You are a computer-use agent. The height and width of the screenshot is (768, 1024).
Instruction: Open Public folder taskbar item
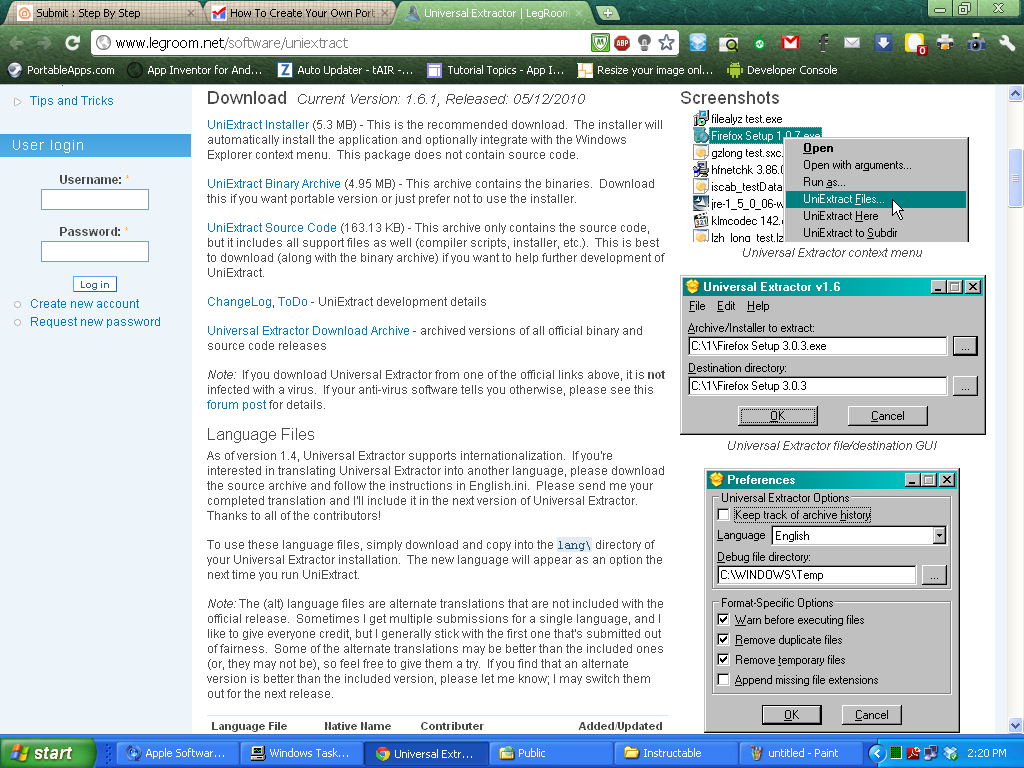[549, 753]
